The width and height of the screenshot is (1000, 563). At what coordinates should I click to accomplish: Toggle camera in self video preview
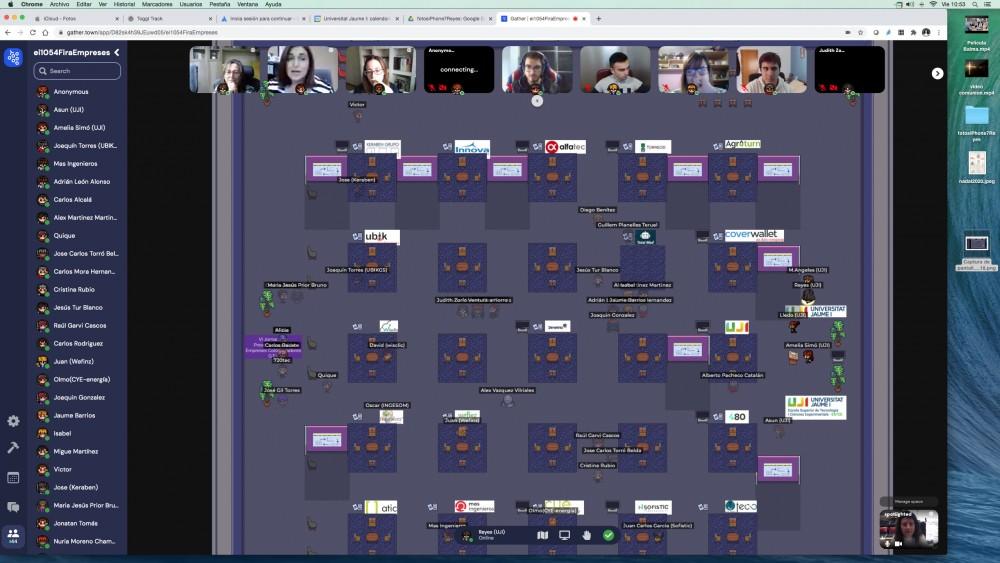point(898,543)
